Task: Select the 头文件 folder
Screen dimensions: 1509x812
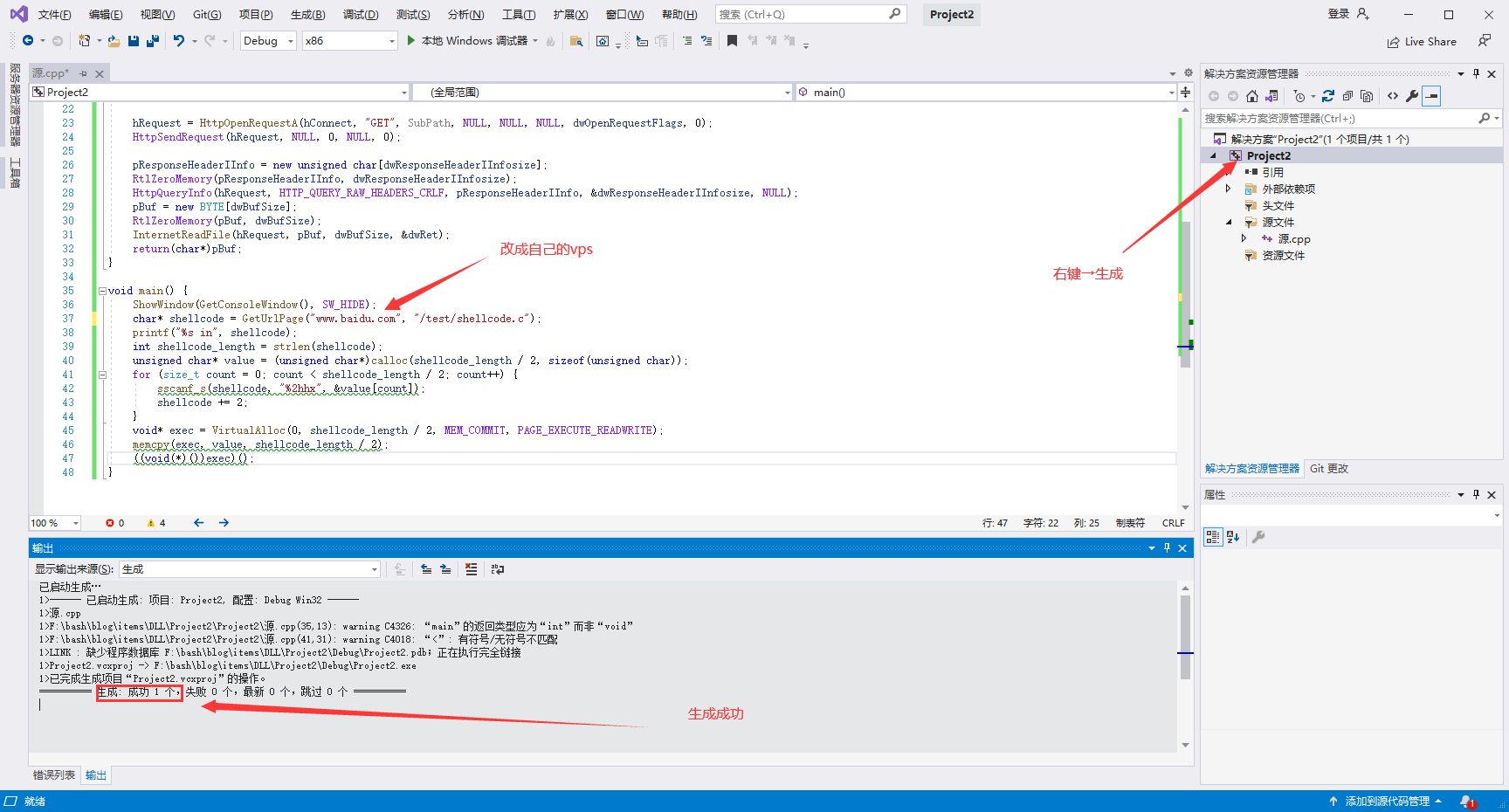Action: tap(1278, 206)
